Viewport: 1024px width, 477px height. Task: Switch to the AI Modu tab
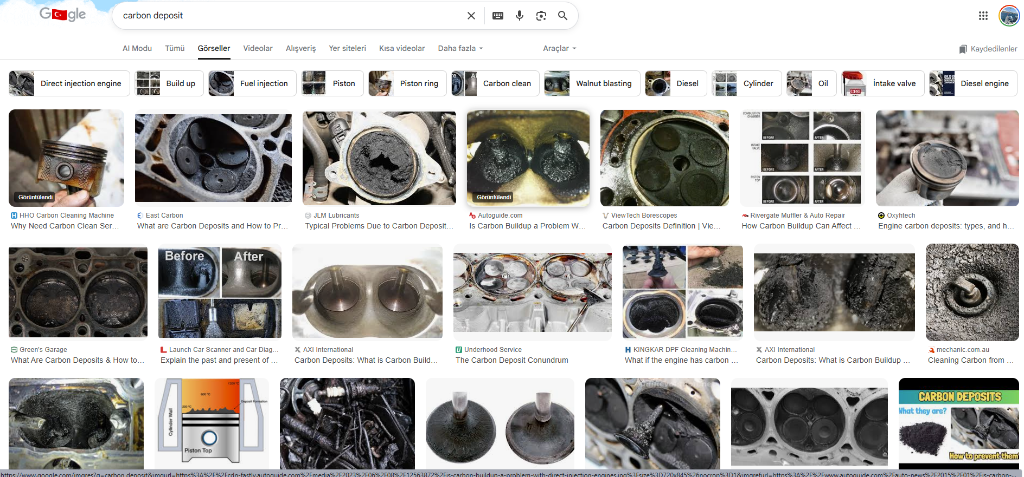point(137,48)
